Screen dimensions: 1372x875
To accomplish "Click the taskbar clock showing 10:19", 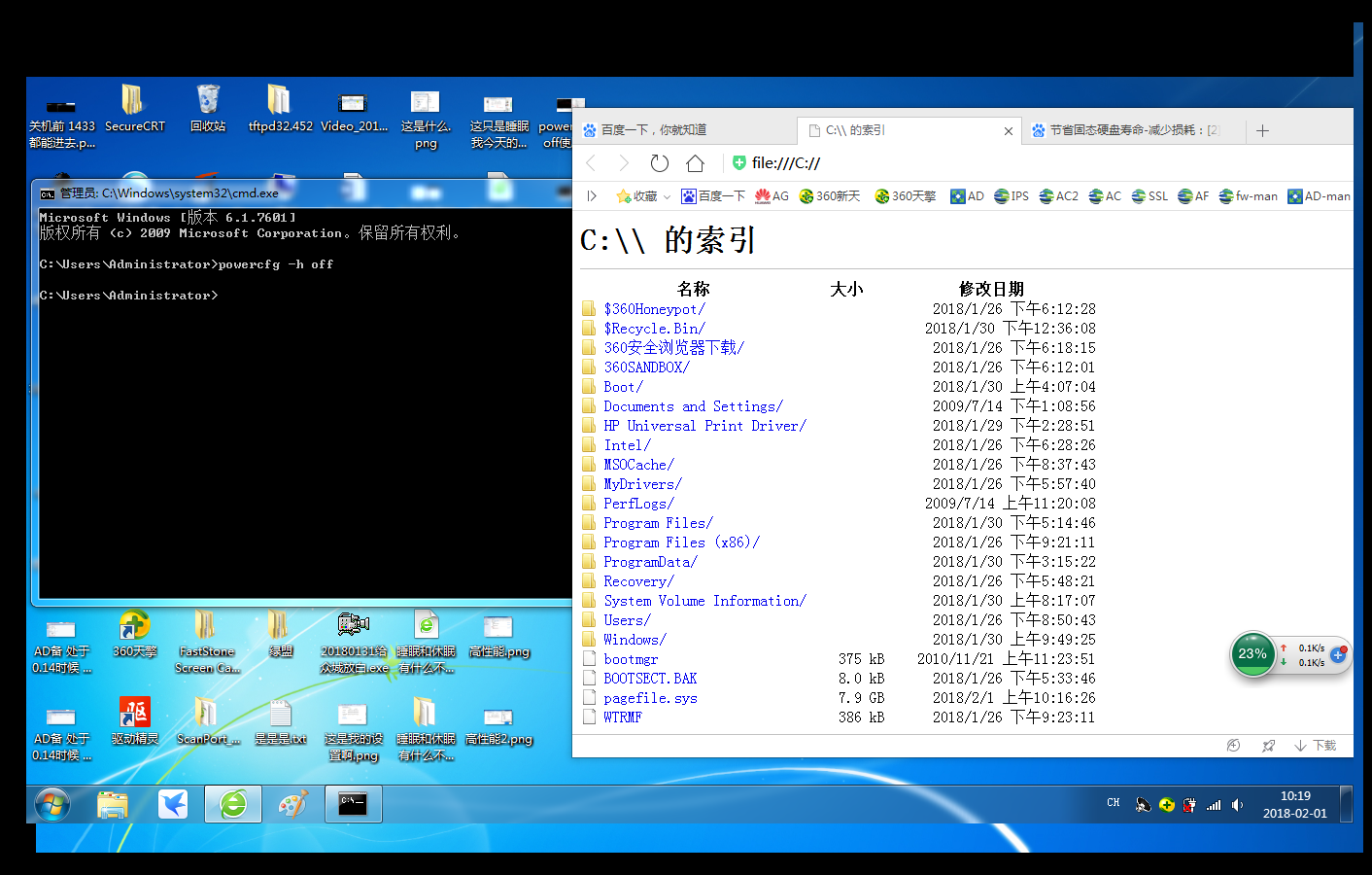I will point(1295,805).
